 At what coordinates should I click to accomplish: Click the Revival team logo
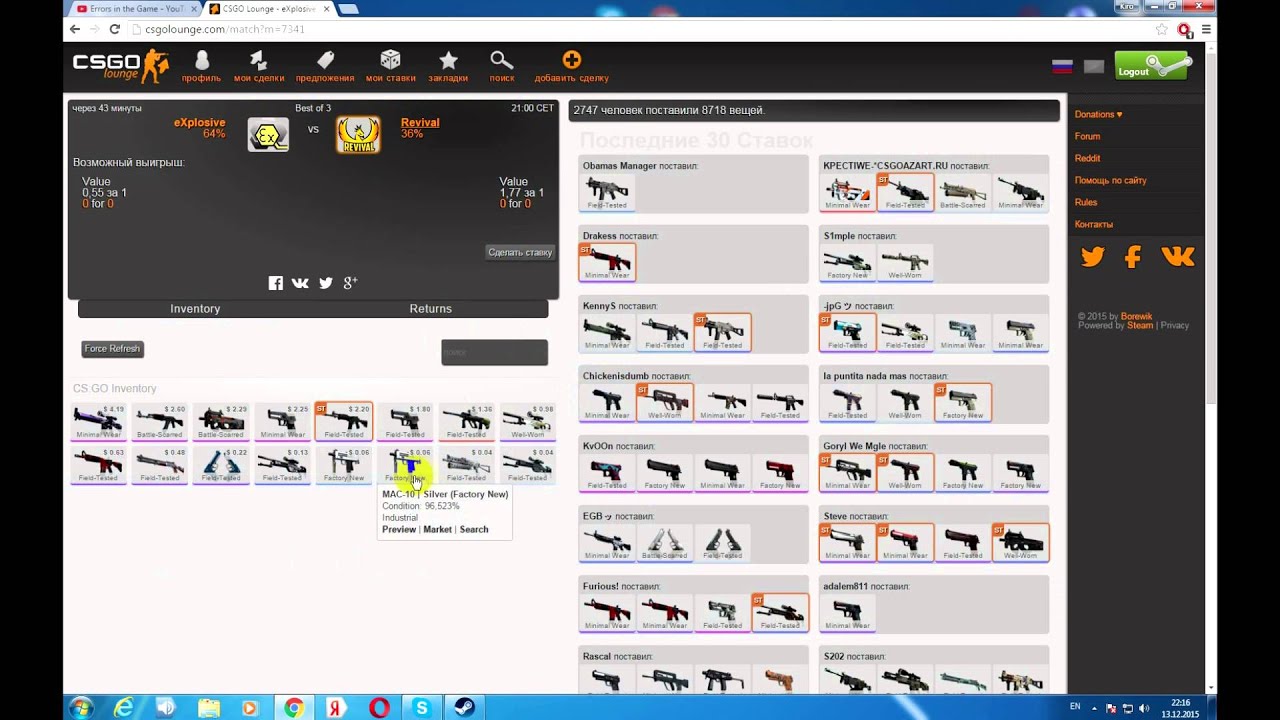(x=357, y=134)
